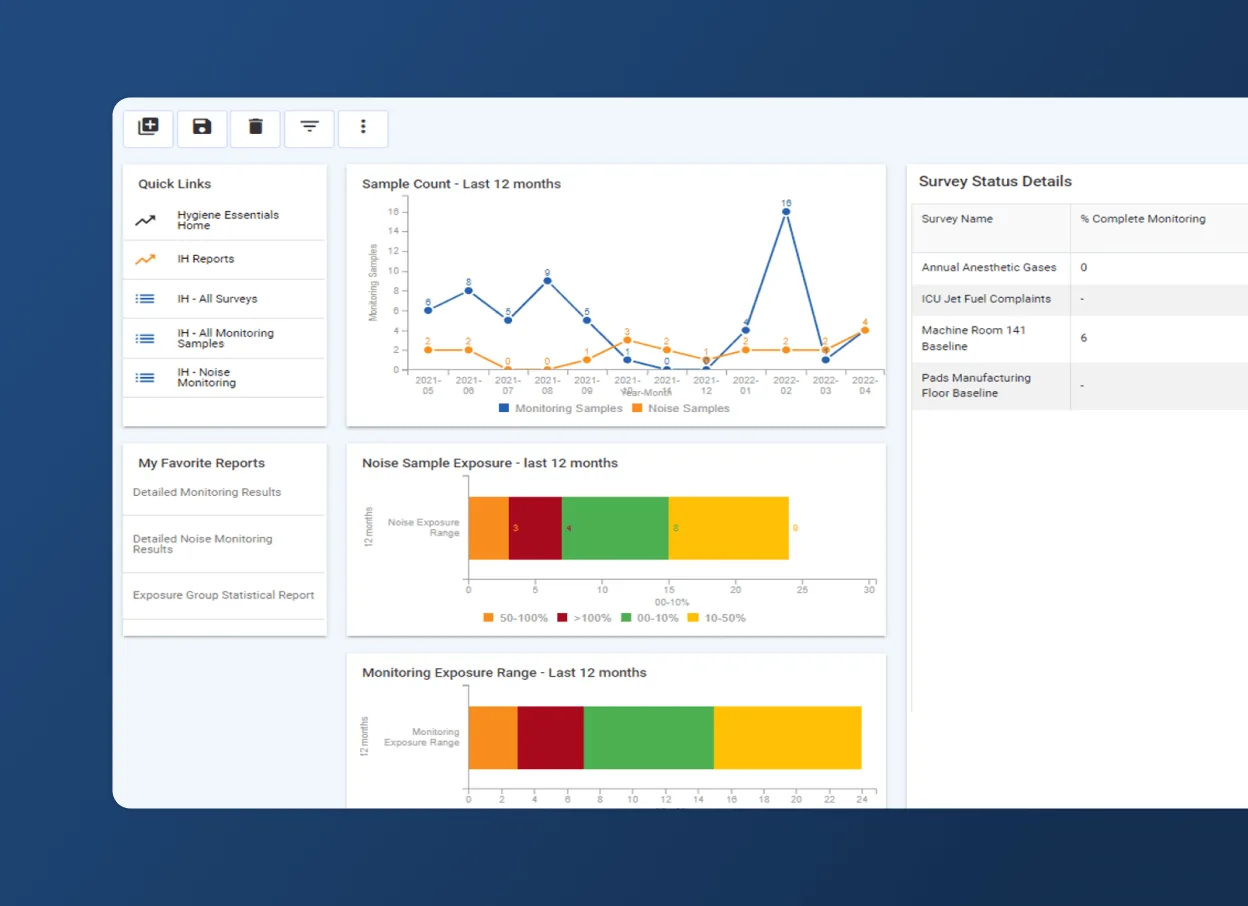
Task: Open the Detailed Monitoring Results report
Action: (207, 492)
